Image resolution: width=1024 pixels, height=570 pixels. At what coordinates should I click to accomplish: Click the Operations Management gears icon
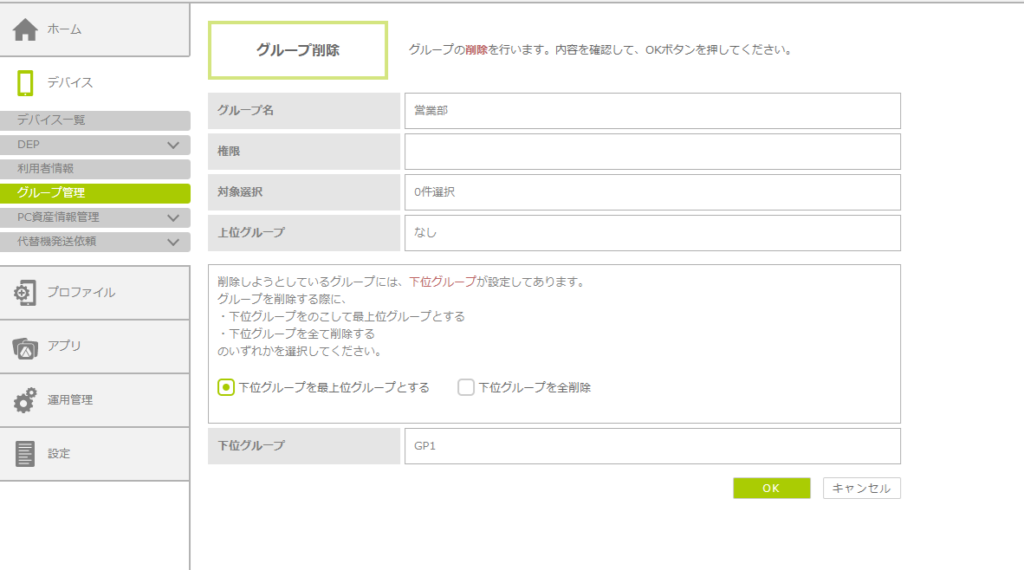[25, 400]
